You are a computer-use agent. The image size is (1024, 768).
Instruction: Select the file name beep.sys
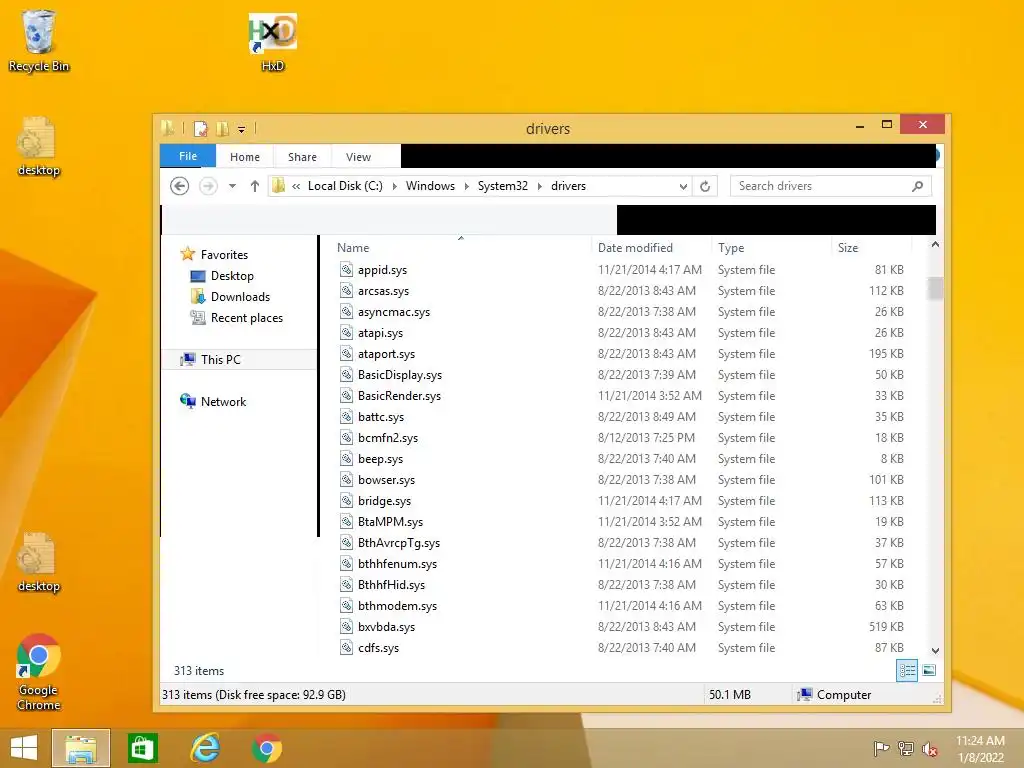[380, 458]
